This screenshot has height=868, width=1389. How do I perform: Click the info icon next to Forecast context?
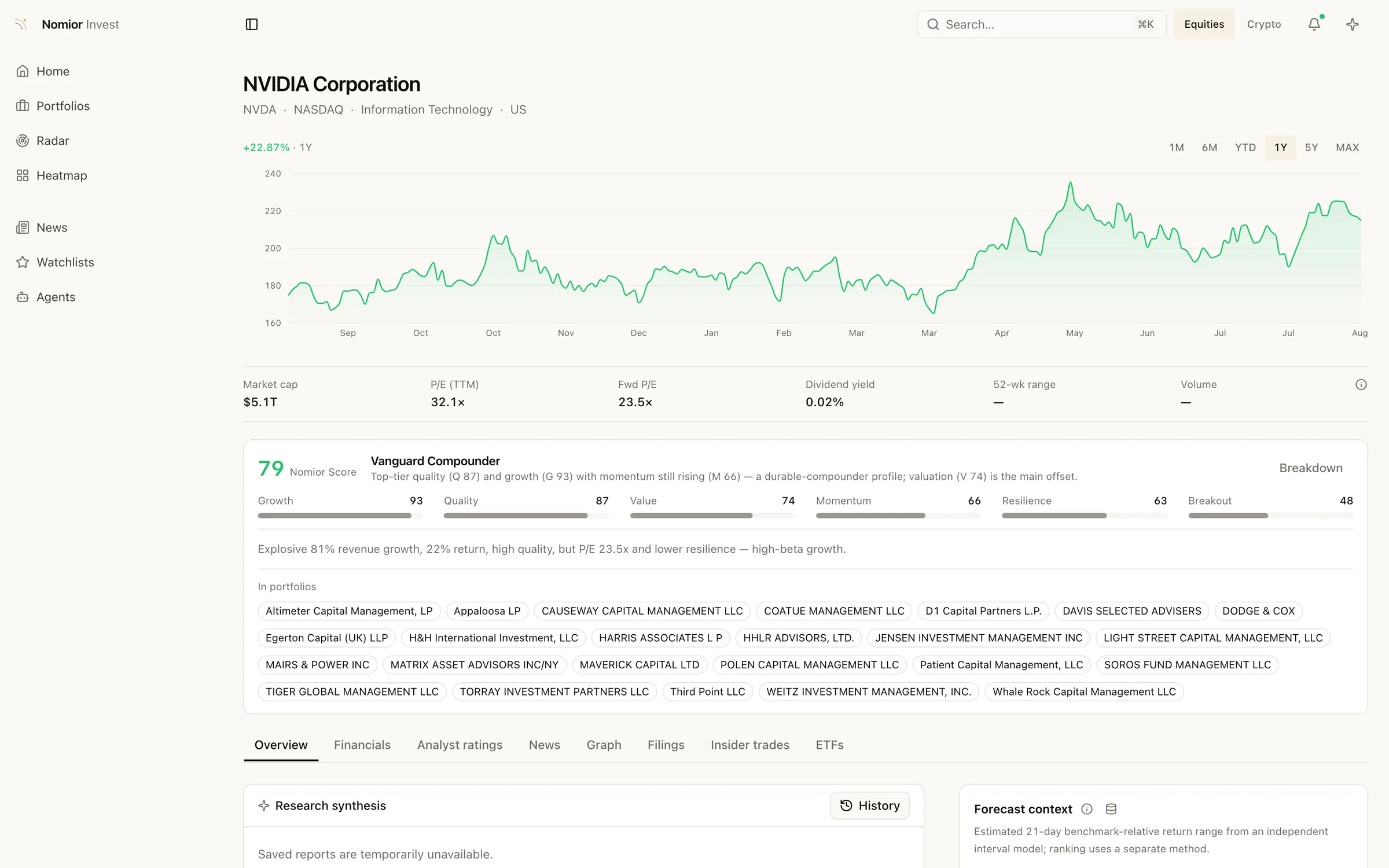(x=1087, y=809)
